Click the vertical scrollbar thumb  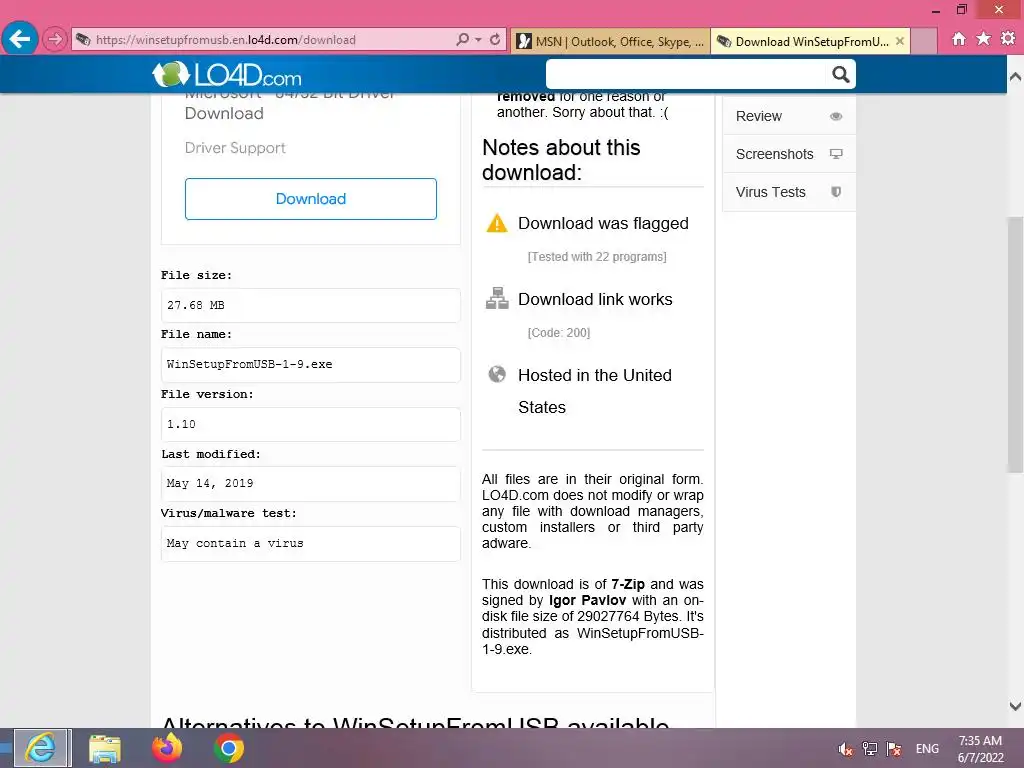pos(1015,345)
